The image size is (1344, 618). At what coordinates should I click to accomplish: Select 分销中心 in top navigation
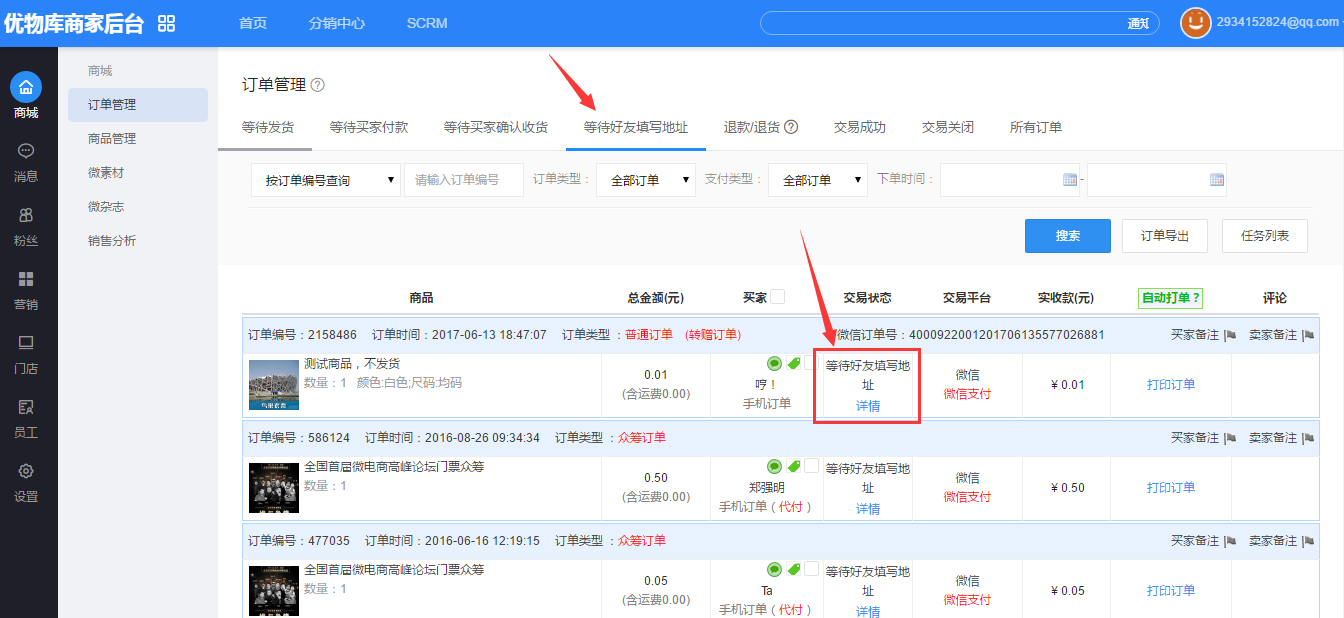click(336, 23)
